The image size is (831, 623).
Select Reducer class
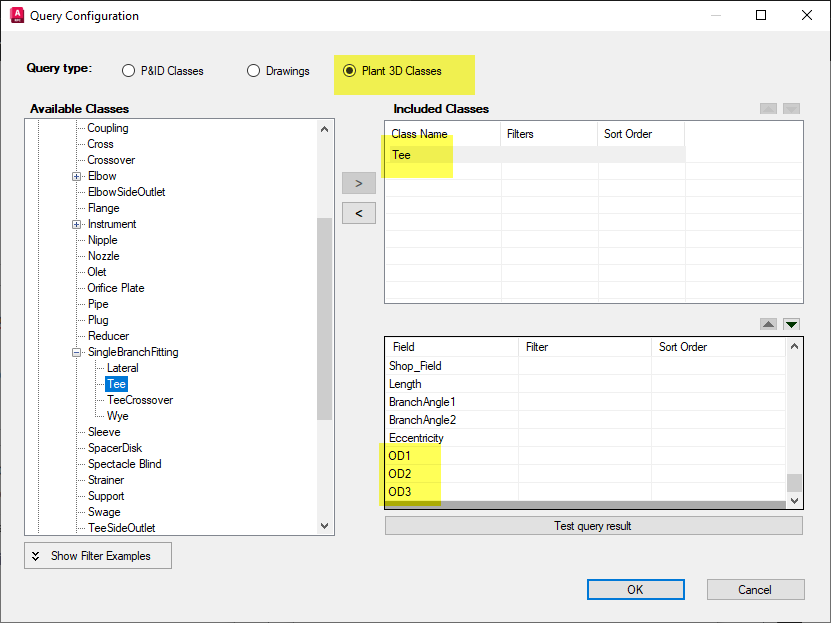(x=108, y=336)
